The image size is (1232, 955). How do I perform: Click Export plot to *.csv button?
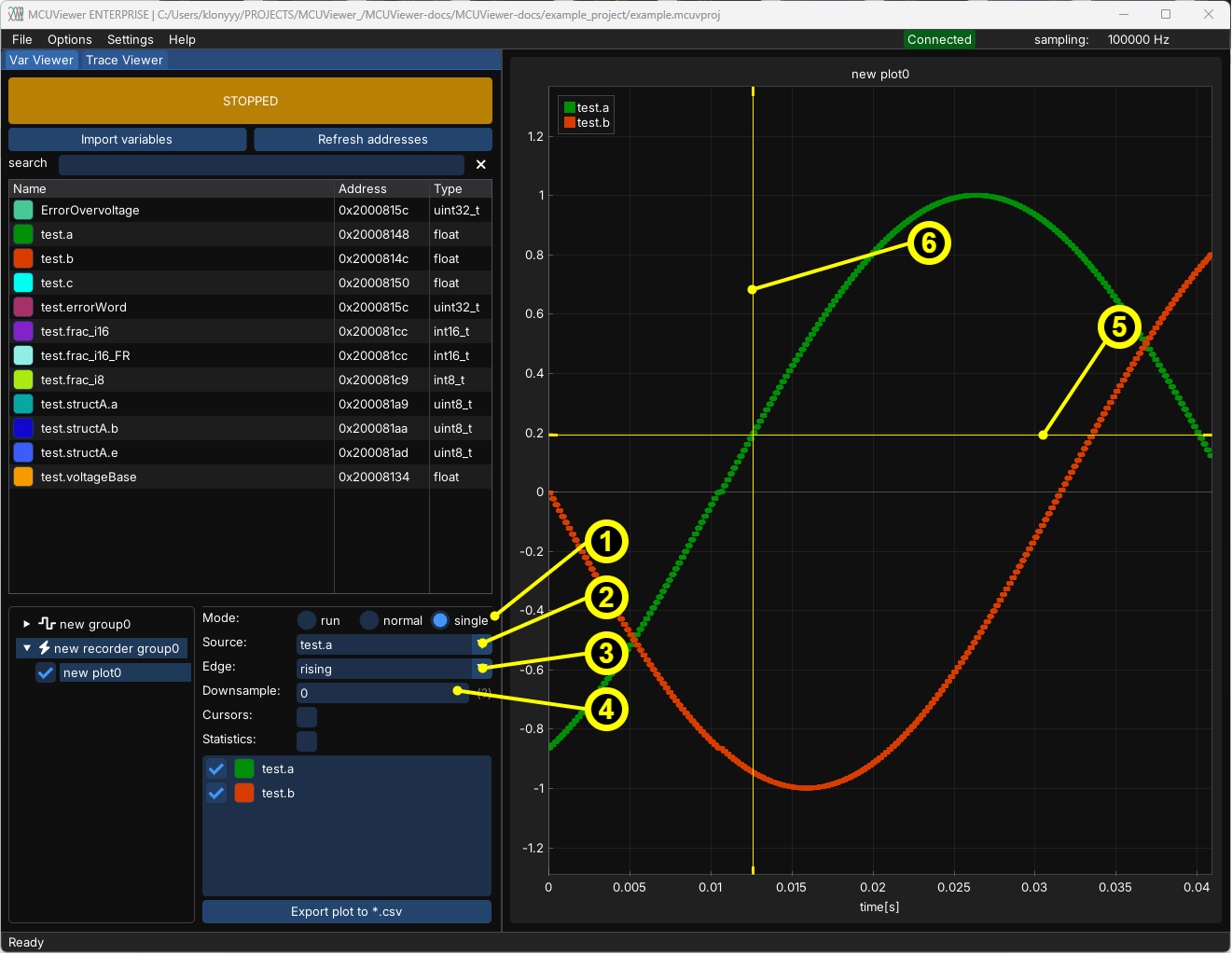tap(346, 912)
